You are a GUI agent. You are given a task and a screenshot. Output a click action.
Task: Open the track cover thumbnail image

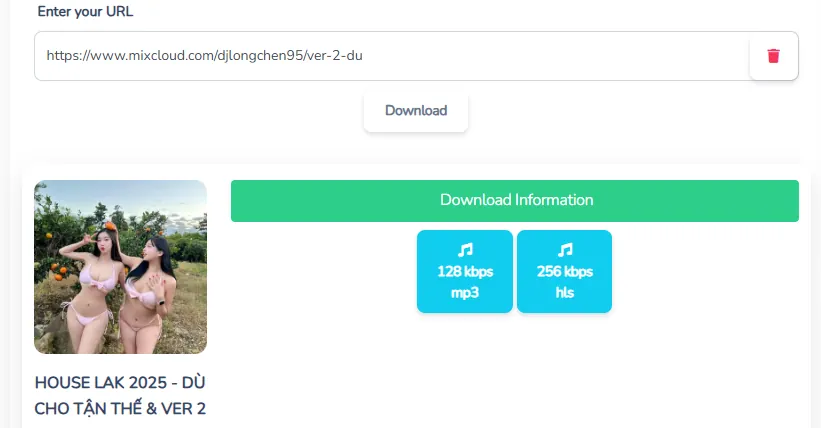click(120, 267)
